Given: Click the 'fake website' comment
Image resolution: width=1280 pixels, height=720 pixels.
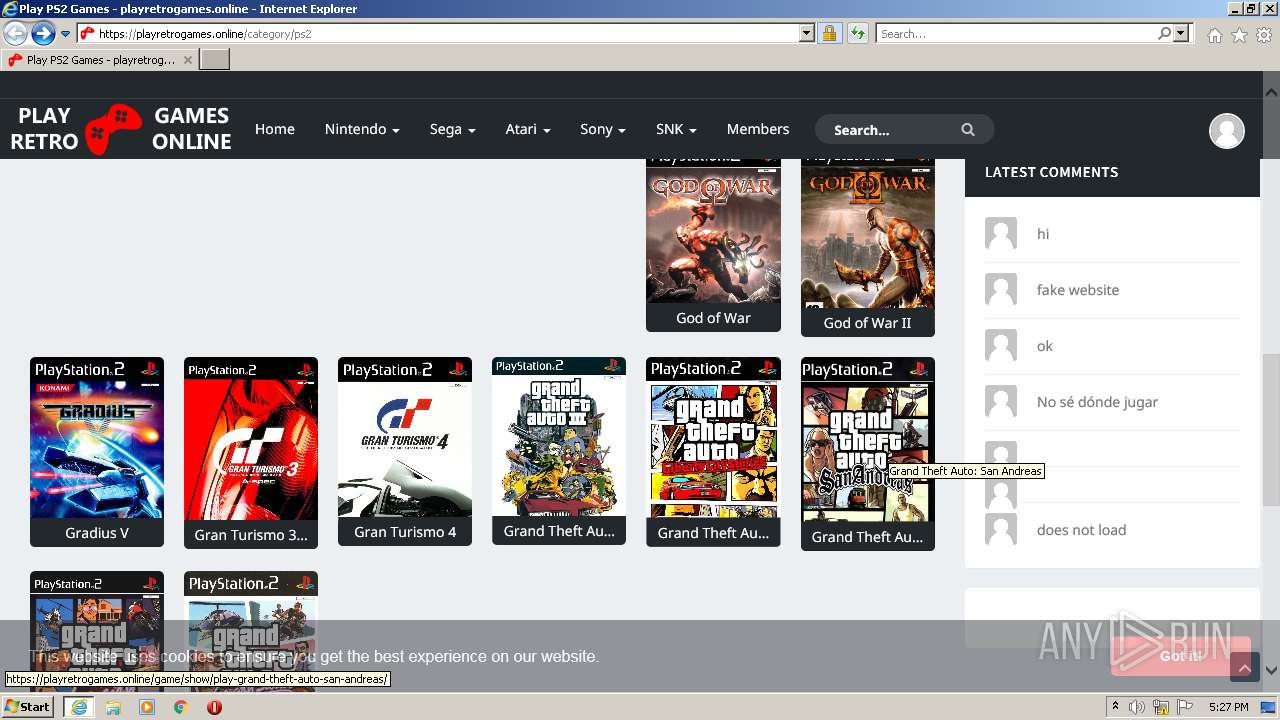Looking at the screenshot, I should coord(1078,290).
